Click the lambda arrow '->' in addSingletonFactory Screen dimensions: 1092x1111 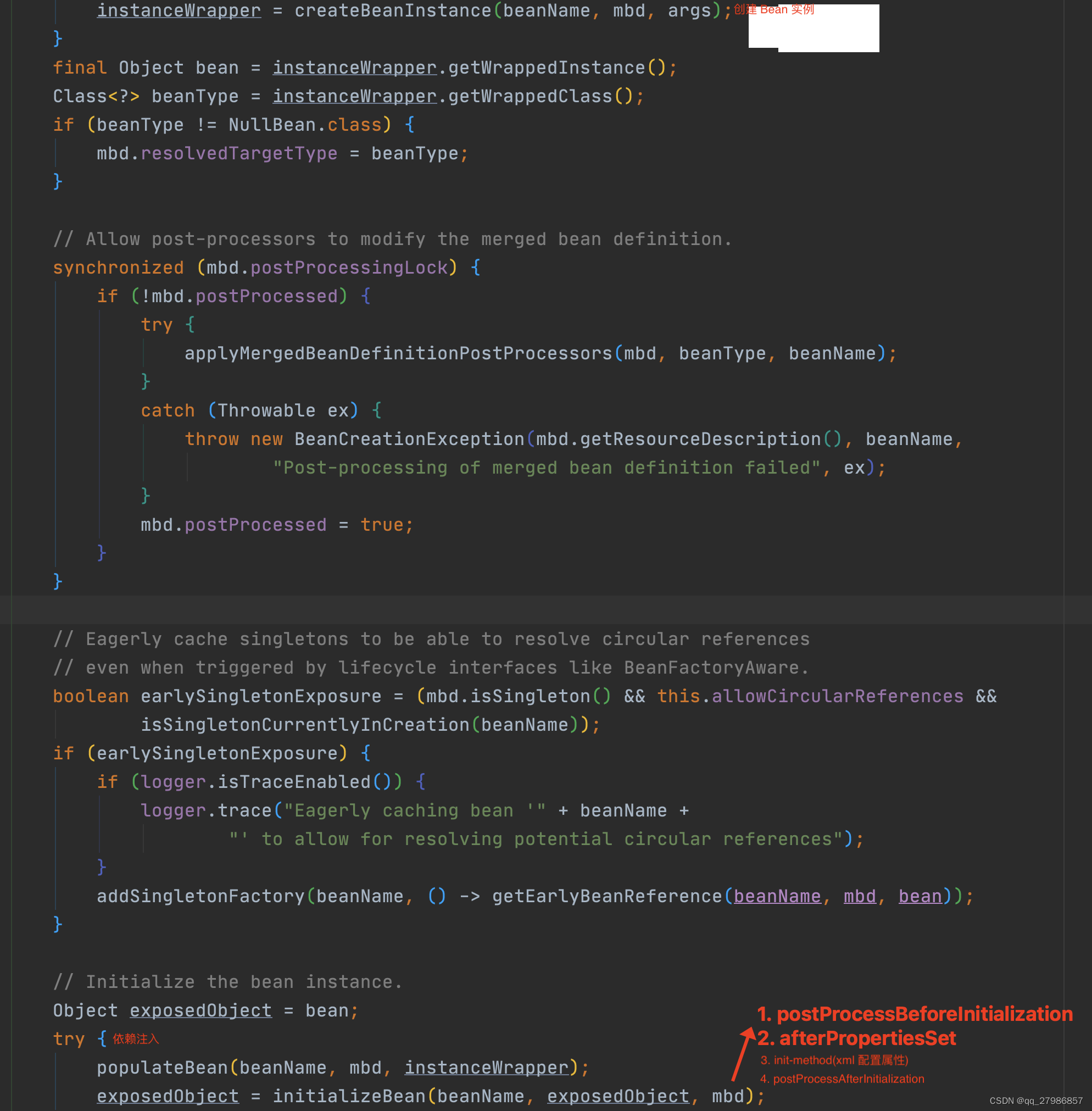470,897
